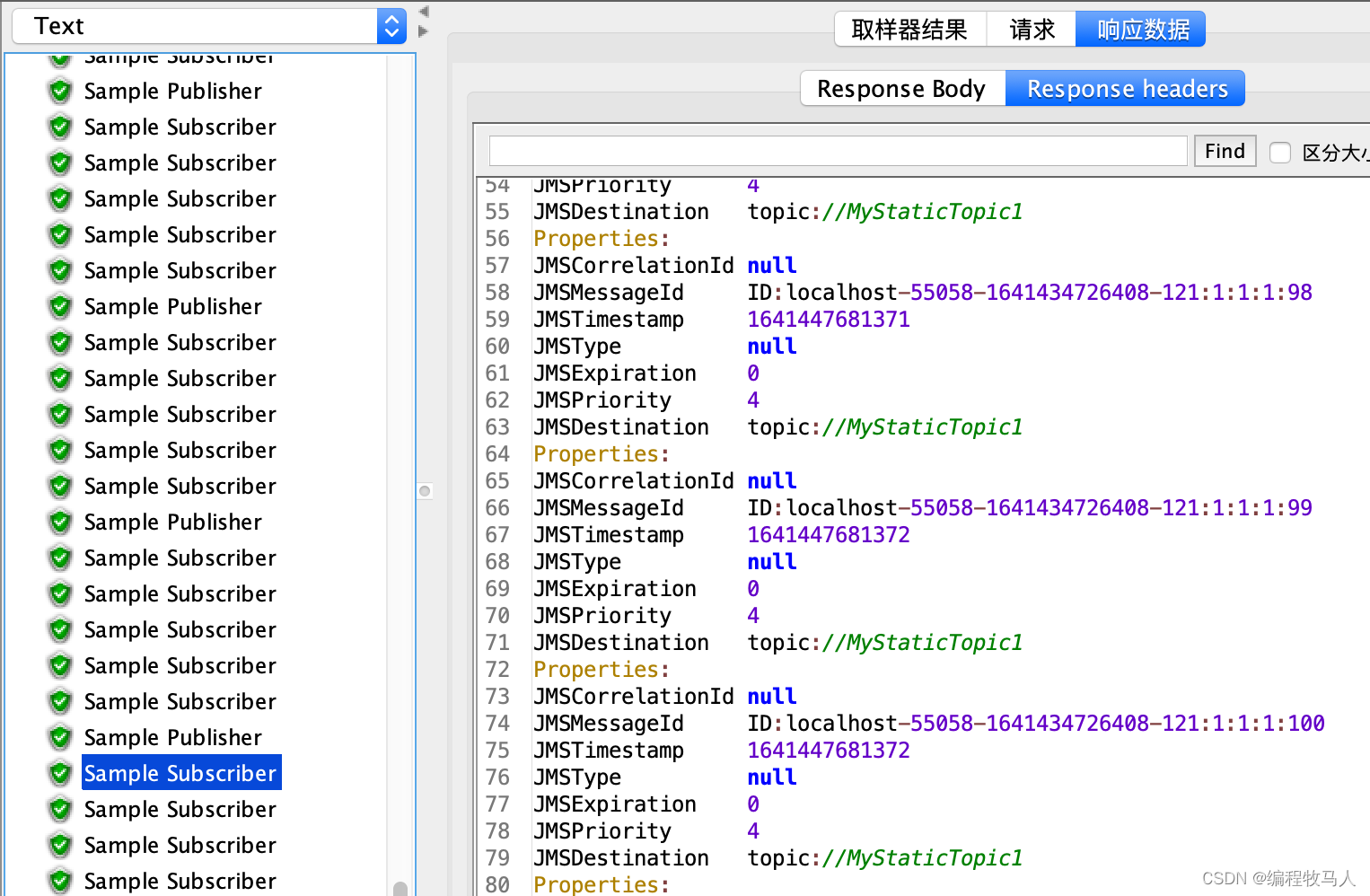Image resolution: width=1370 pixels, height=896 pixels.
Task: Click the JMSType null value on line 76
Action: [772, 777]
